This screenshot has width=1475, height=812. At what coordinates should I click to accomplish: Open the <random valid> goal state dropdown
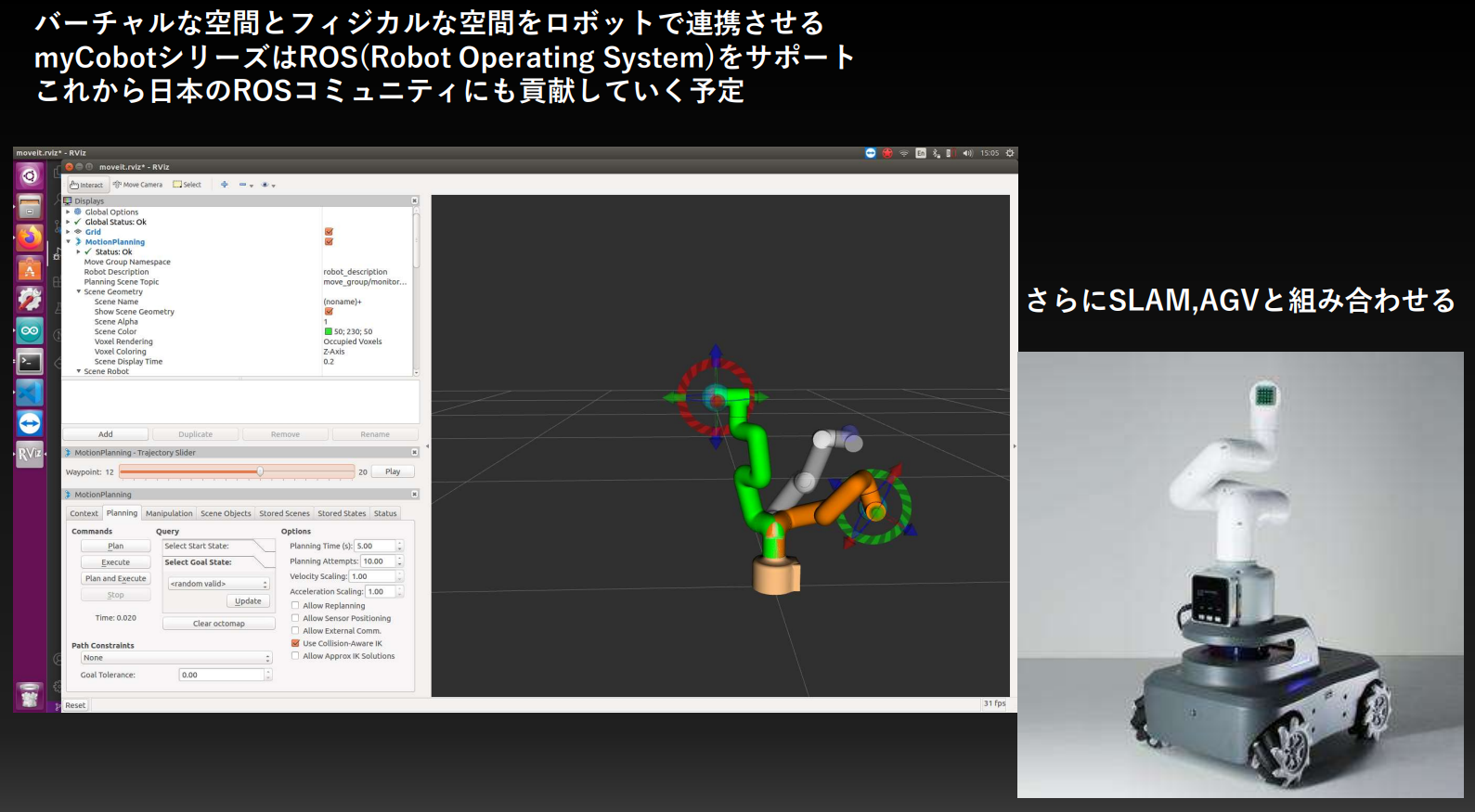(219, 584)
